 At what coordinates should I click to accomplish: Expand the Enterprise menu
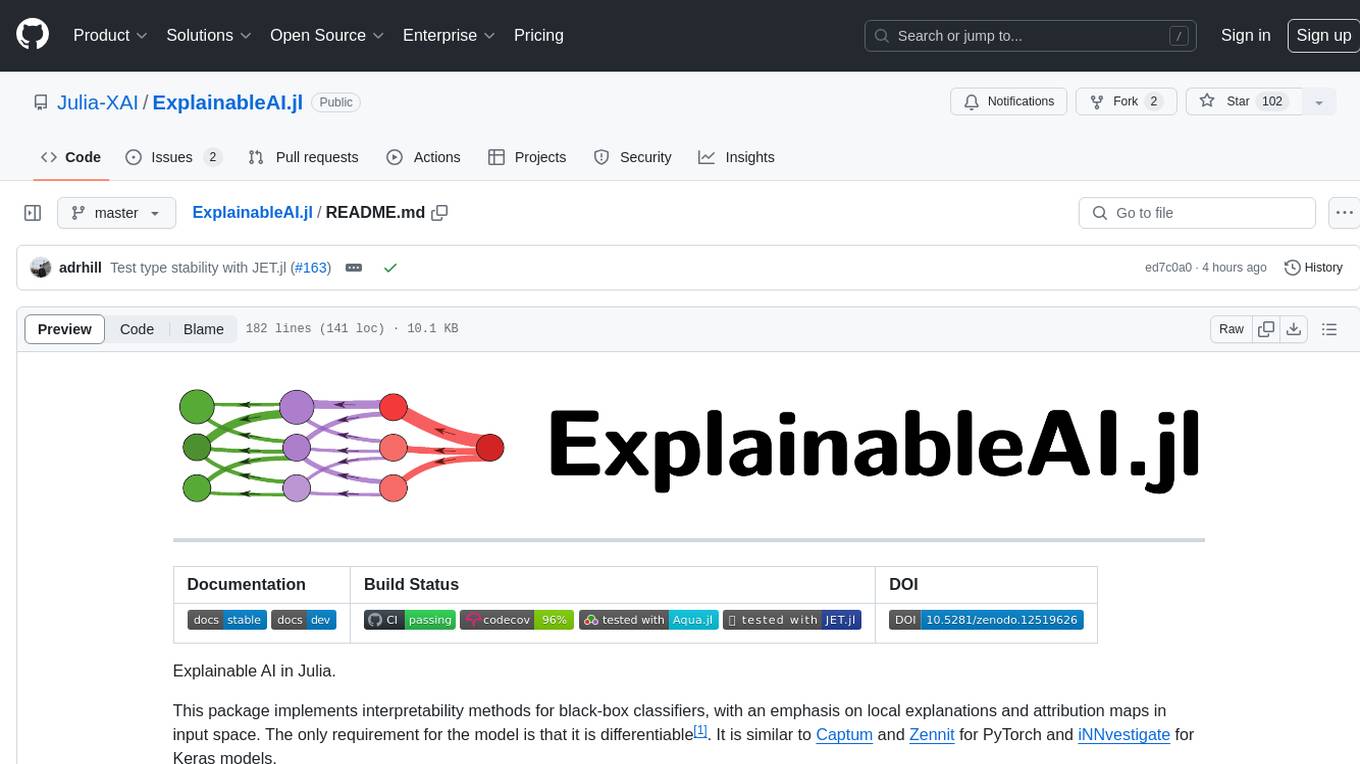point(449,35)
